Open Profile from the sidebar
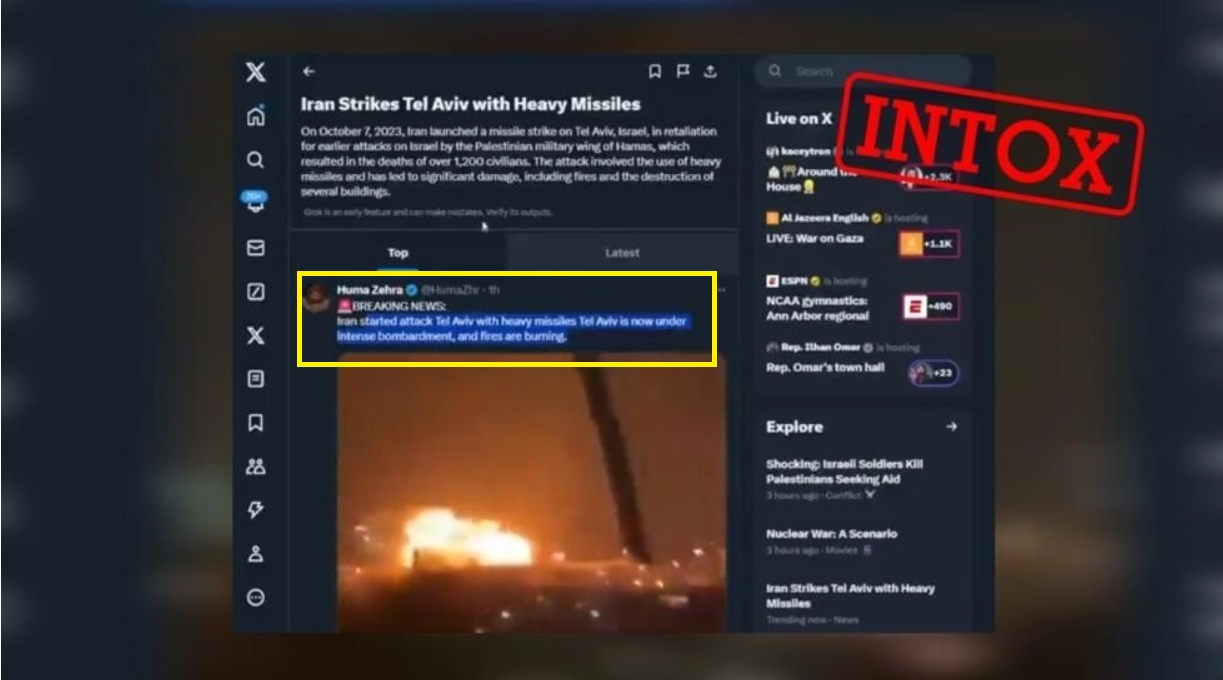The image size is (1223, 680). (256, 553)
